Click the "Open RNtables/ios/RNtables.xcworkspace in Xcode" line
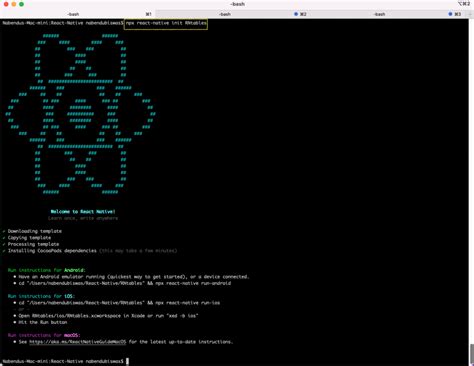Viewport: 474px width, 366px height. (106, 316)
